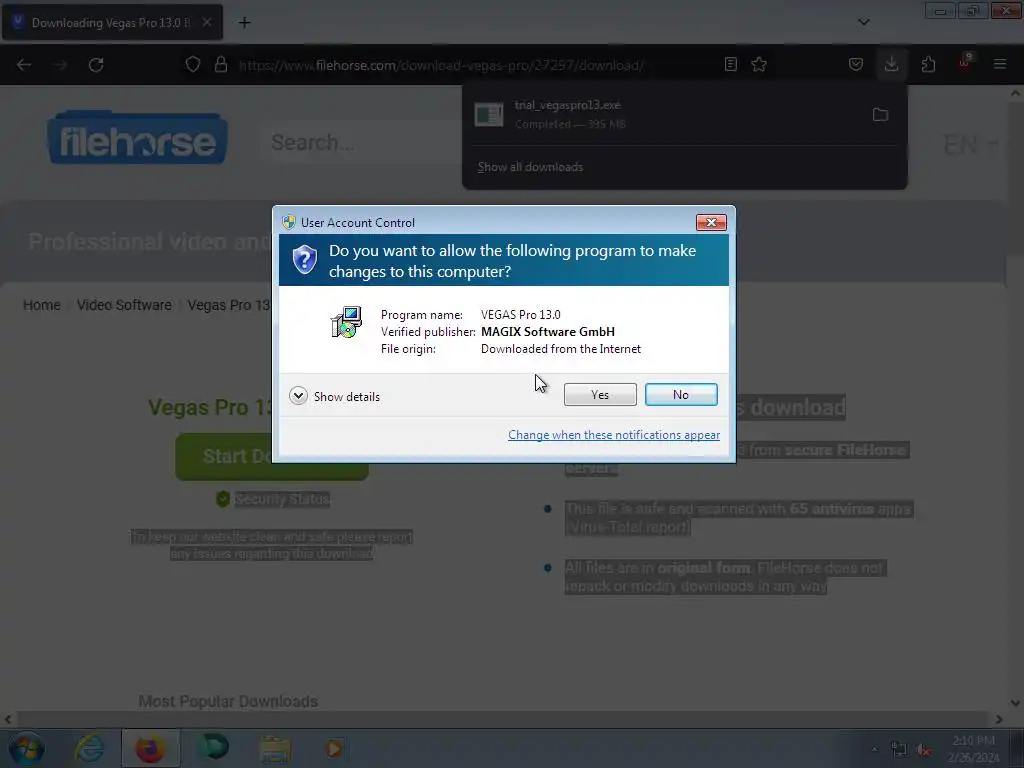Open the Windows Start menu
The height and width of the screenshot is (768, 1024).
pyautogui.click(x=26, y=748)
